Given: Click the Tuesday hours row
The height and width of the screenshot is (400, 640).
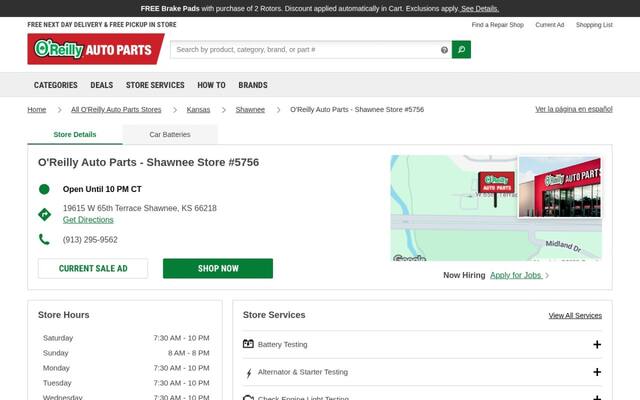Looking at the screenshot, I should (x=126, y=383).
